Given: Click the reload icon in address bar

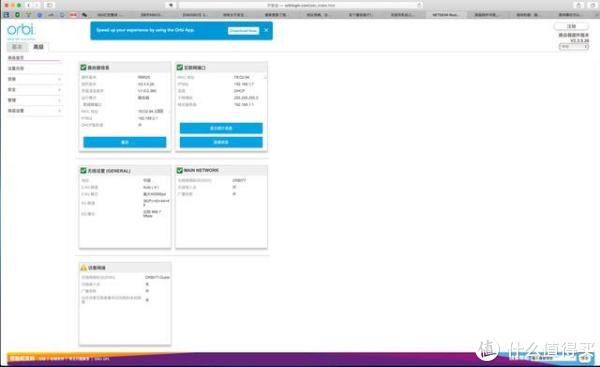Looking at the screenshot, I should click(419, 5).
